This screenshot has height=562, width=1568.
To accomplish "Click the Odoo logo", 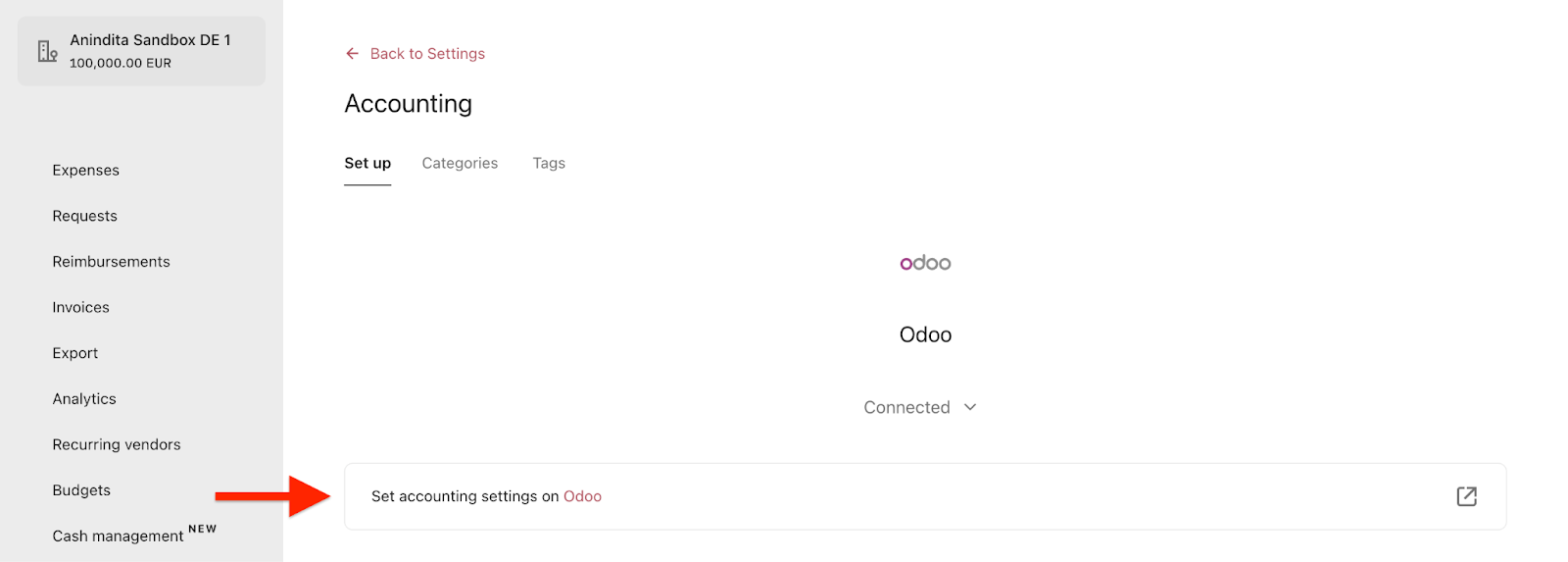I will 925,262.
